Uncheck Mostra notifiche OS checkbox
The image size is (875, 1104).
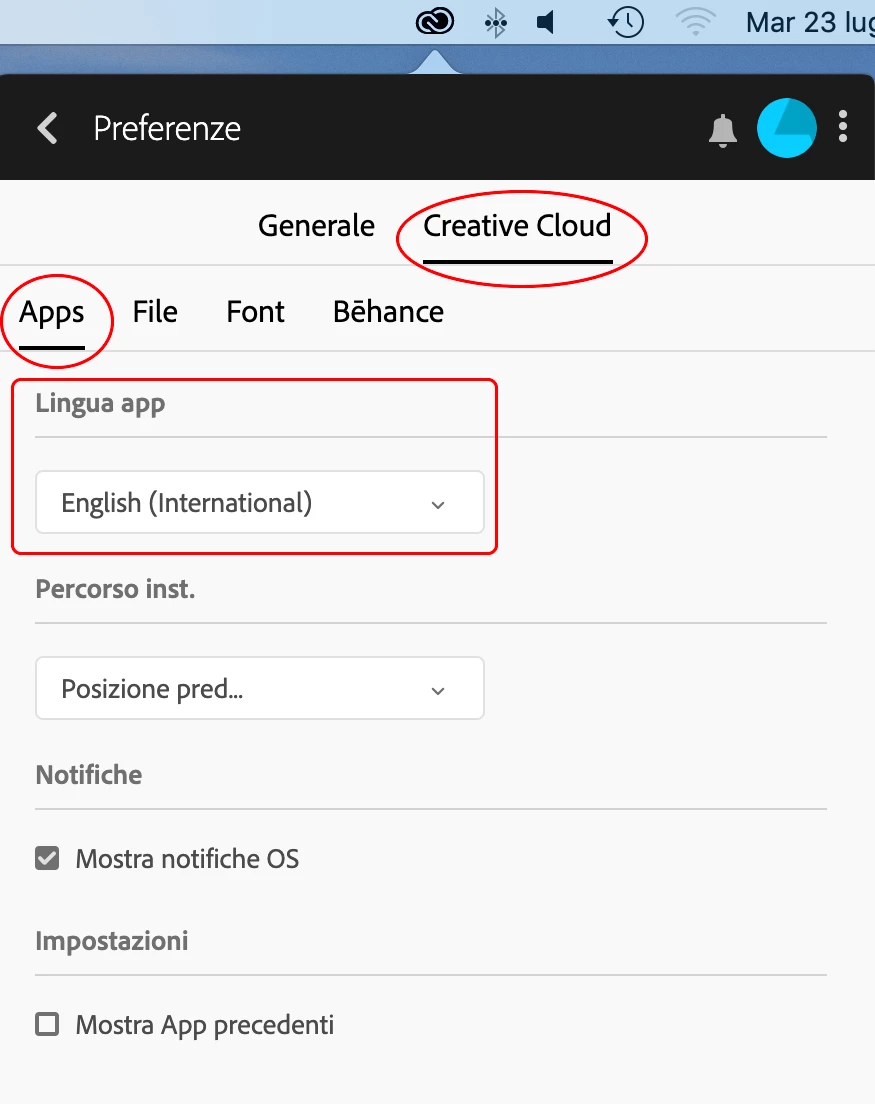[x=47, y=858]
